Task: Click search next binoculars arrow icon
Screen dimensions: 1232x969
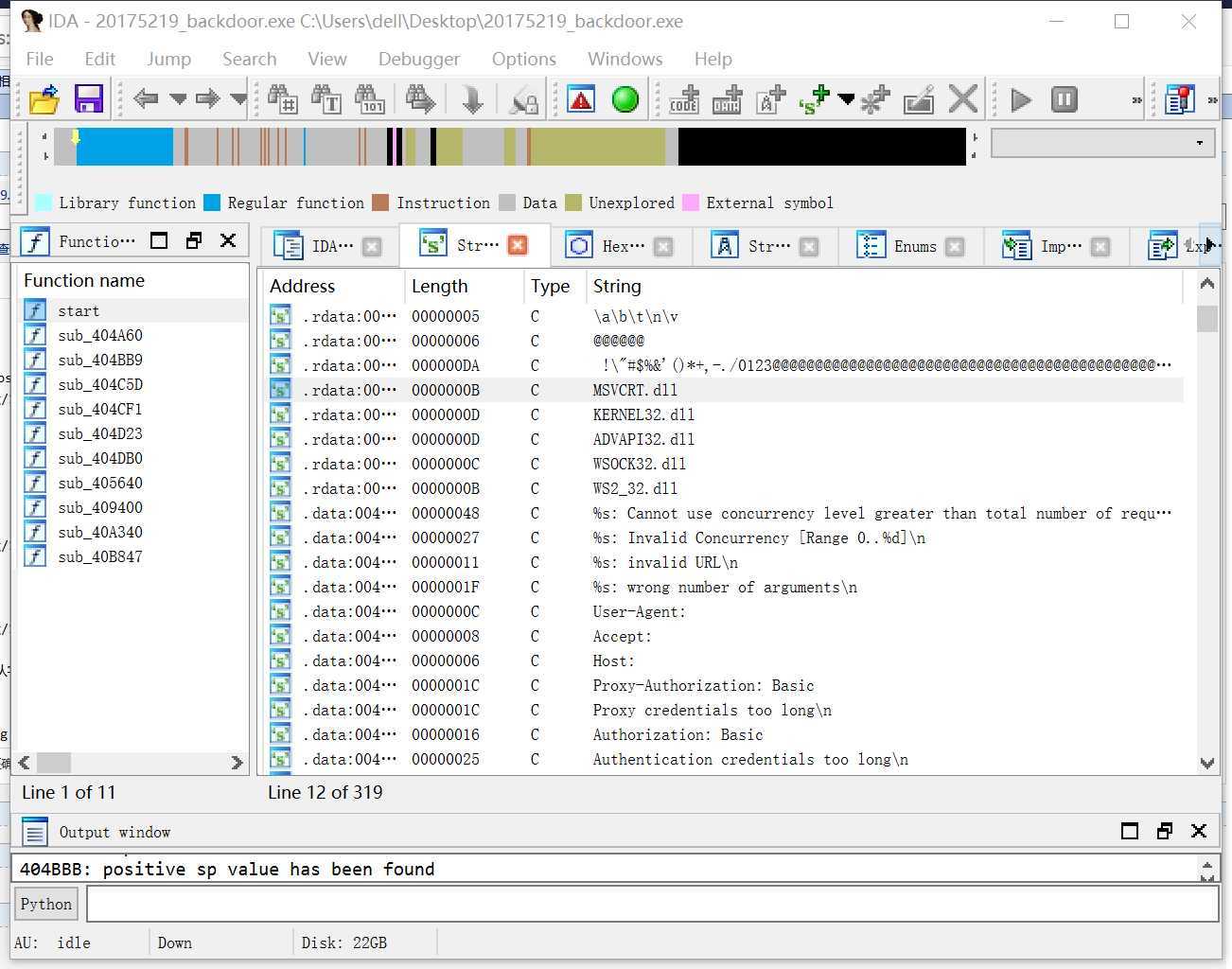Action: coord(420,98)
